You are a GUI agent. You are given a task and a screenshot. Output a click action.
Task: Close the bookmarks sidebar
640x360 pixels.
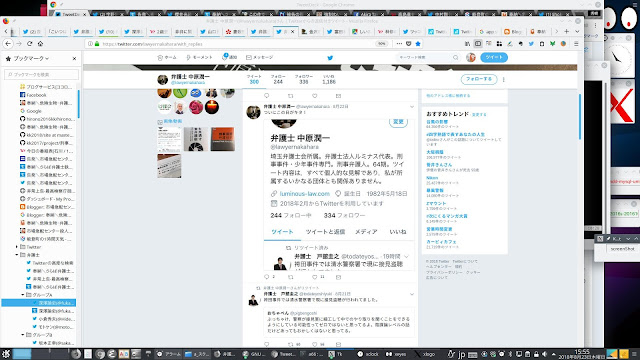(74, 59)
